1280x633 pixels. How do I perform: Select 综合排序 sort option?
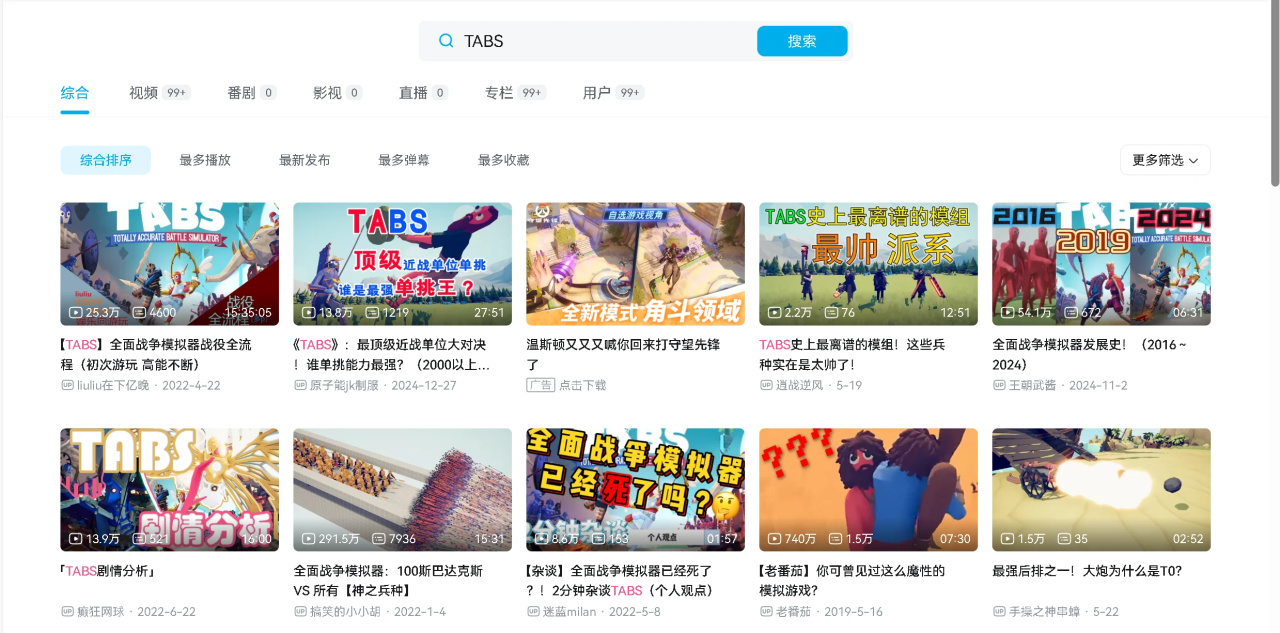[106, 160]
